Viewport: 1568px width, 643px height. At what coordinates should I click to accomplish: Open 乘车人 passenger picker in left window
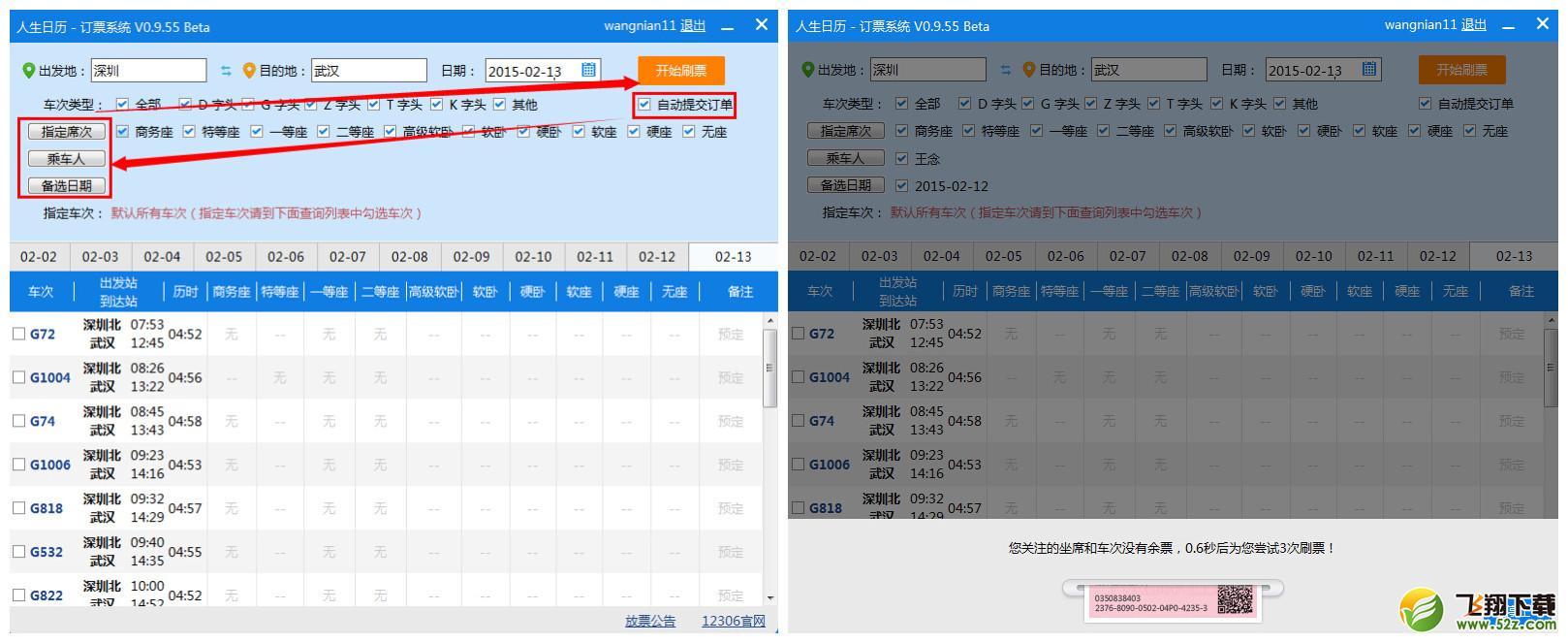point(66,159)
